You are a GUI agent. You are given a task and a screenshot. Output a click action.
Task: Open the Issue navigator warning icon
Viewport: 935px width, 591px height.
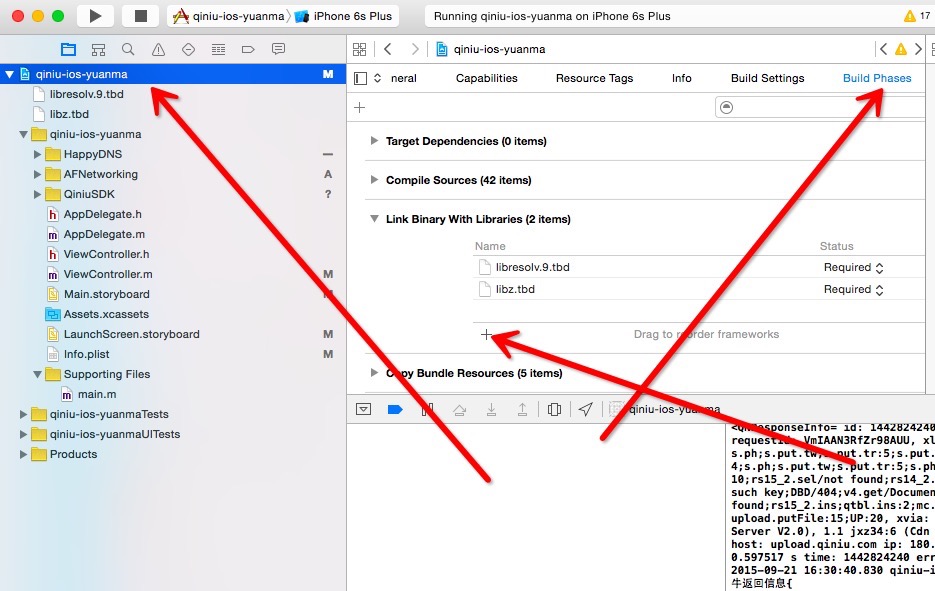click(158, 49)
